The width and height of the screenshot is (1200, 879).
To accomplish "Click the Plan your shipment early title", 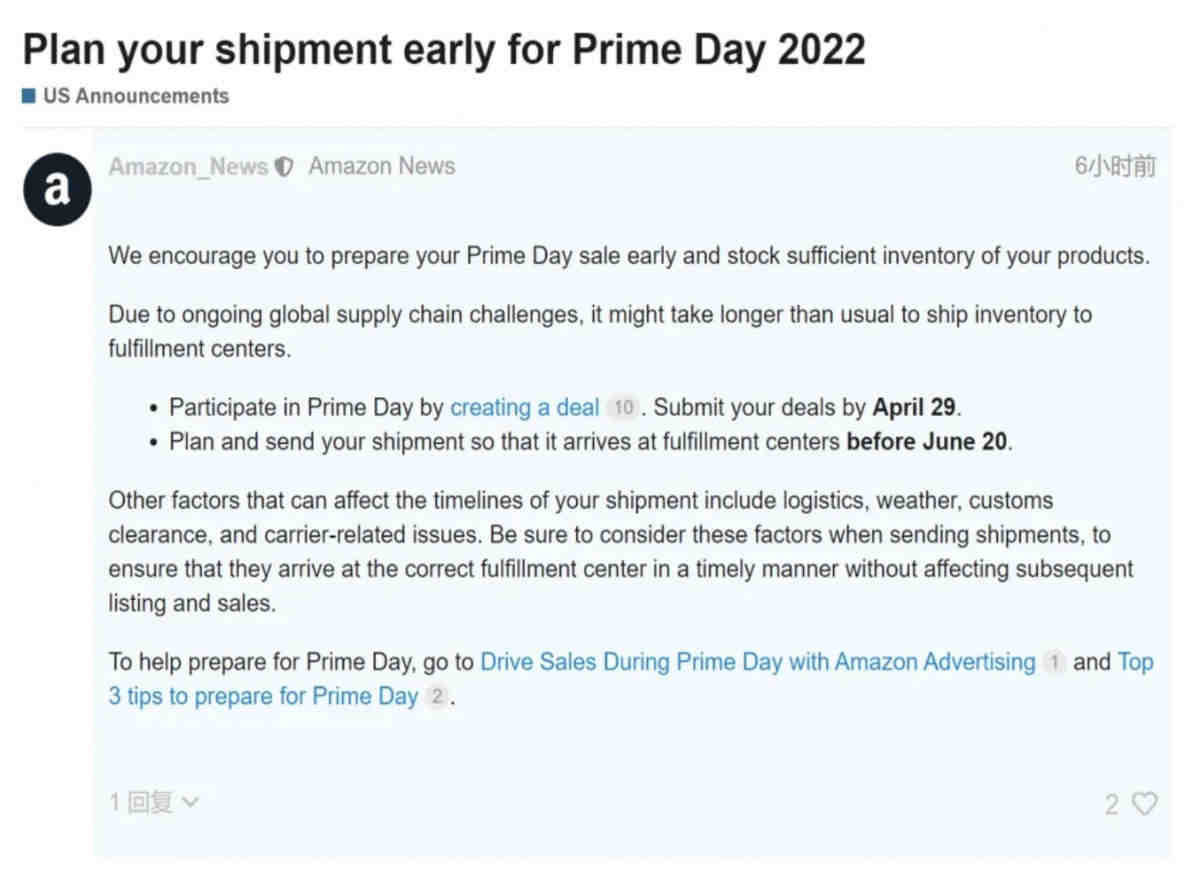I will click(x=444, y=49).
